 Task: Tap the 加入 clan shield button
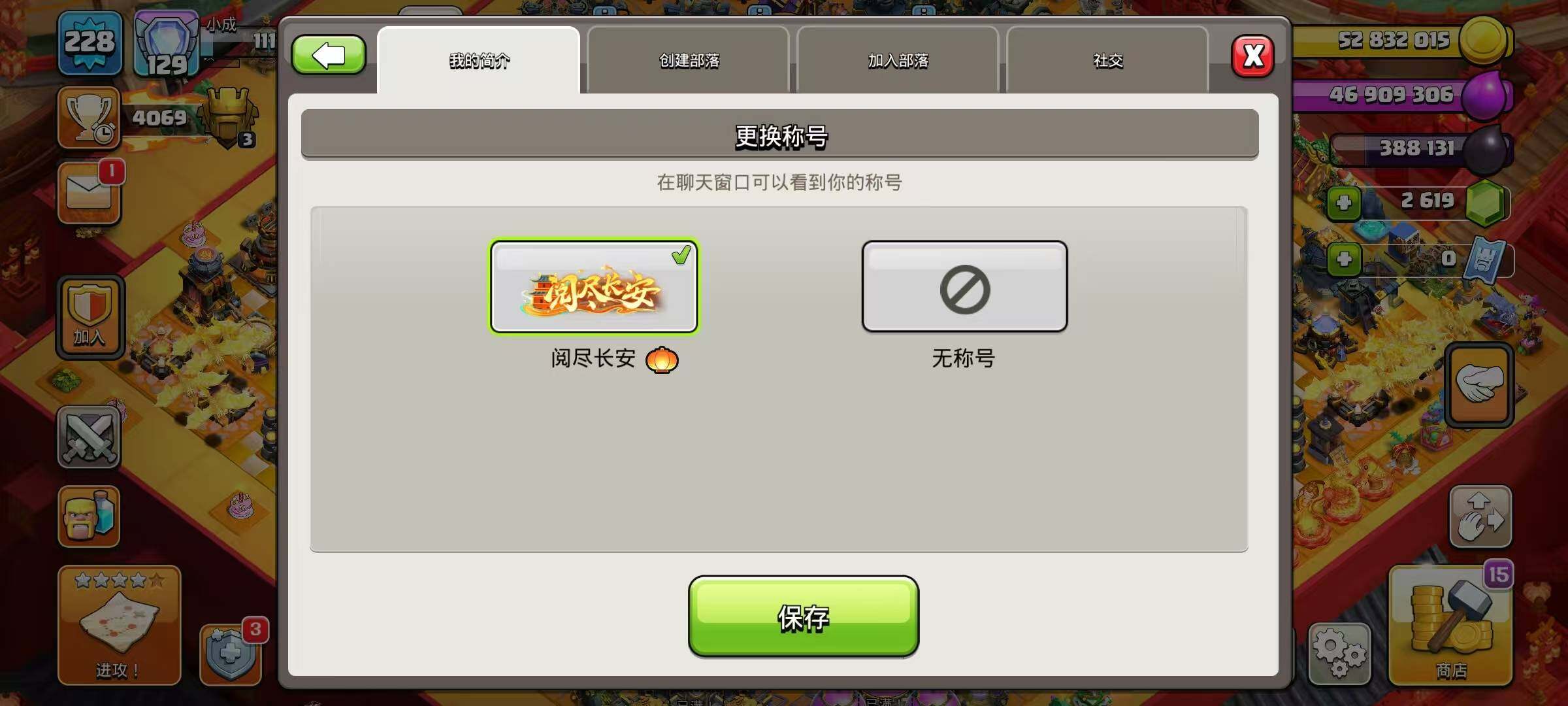(90, 318)
